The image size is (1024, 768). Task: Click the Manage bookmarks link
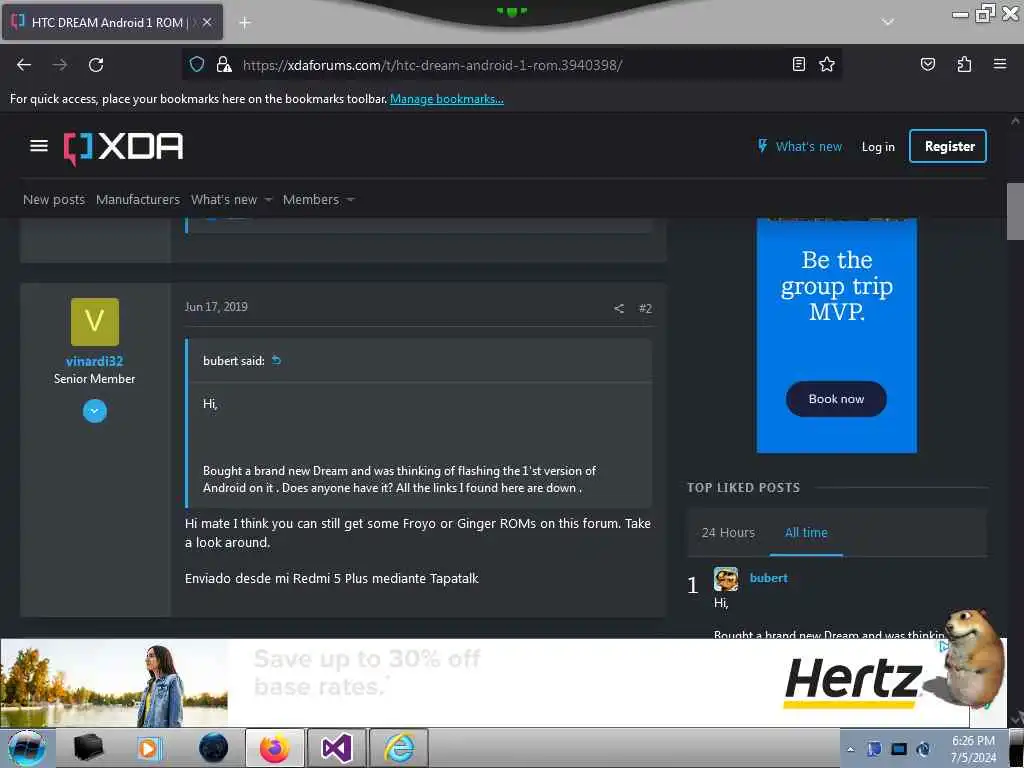click(x=447, y=99)
